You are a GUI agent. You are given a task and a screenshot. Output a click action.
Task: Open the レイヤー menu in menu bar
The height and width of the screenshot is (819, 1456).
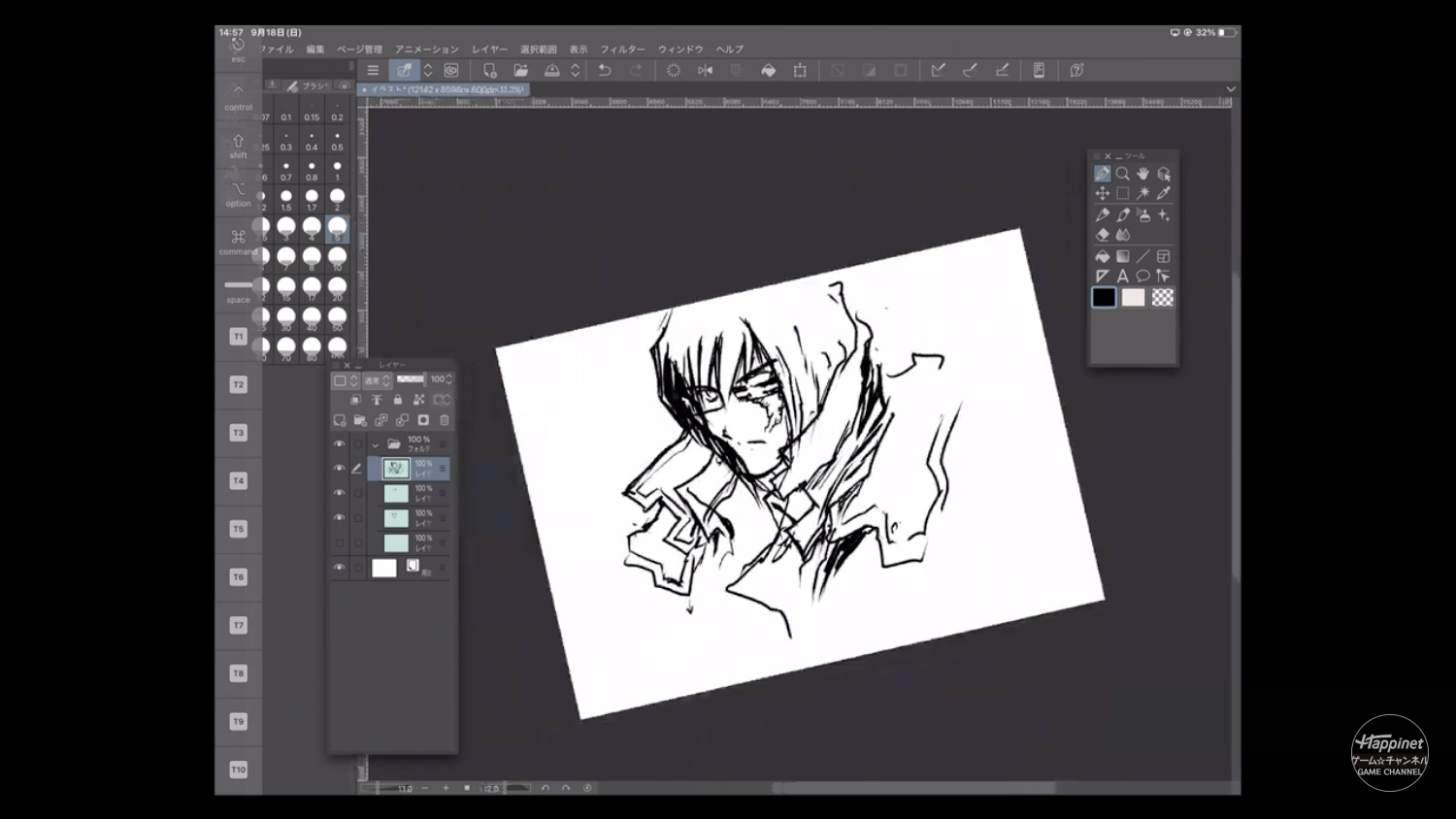(x=489, y=49)
